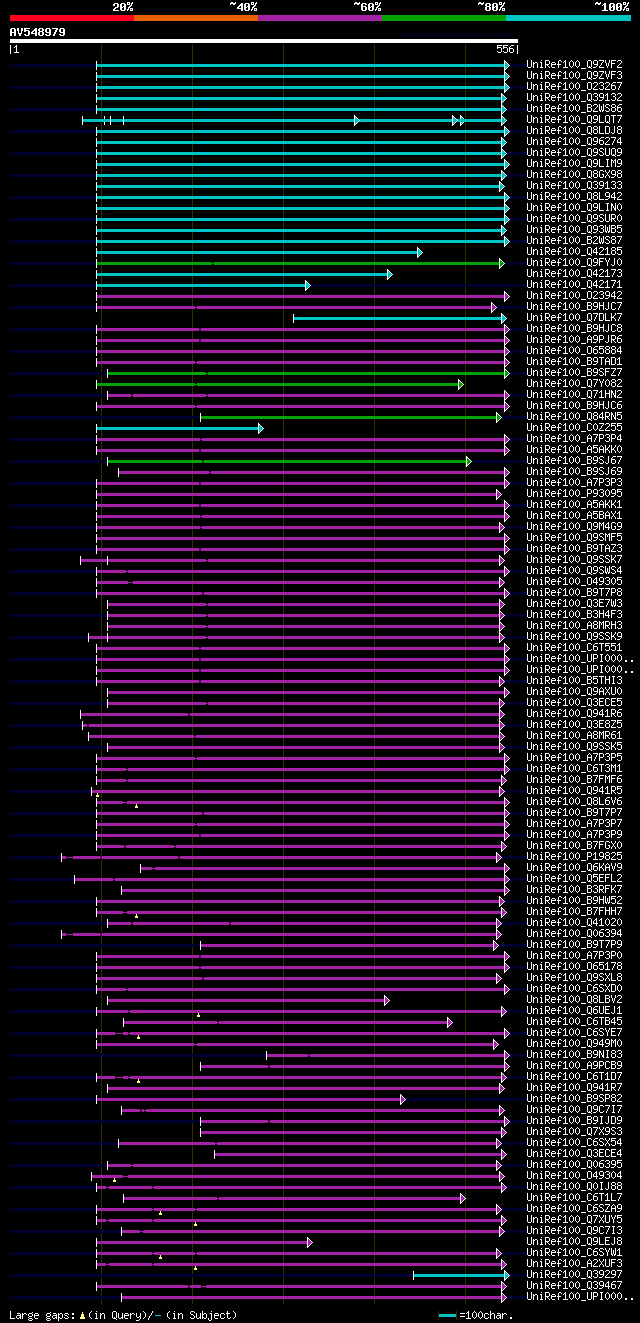Screen dimensions: 640x1323
Task: Click the cyan alignment bar for Q9ZVF2
Action: (302, 65)
